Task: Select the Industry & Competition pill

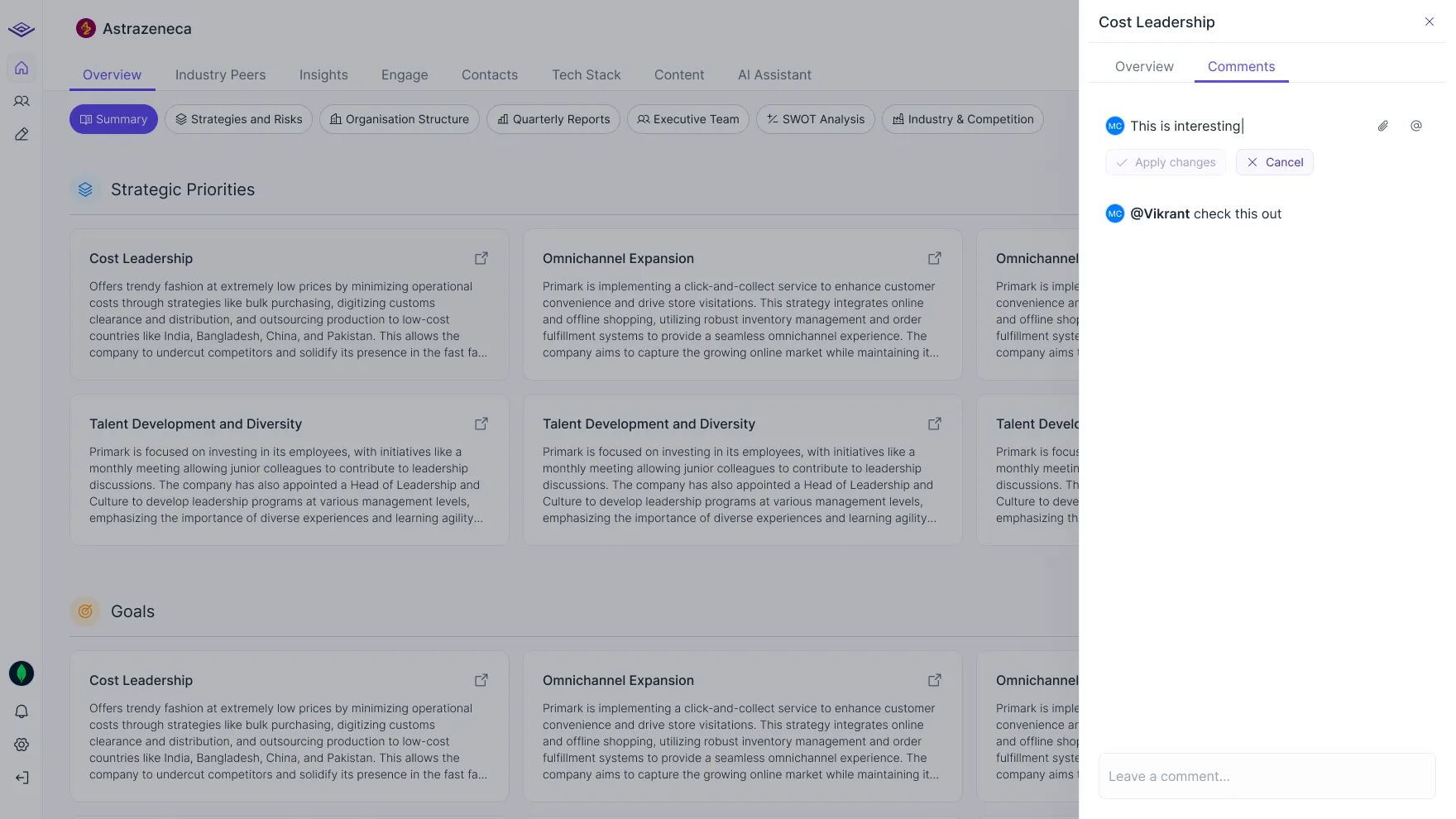Action: (963, 119)
